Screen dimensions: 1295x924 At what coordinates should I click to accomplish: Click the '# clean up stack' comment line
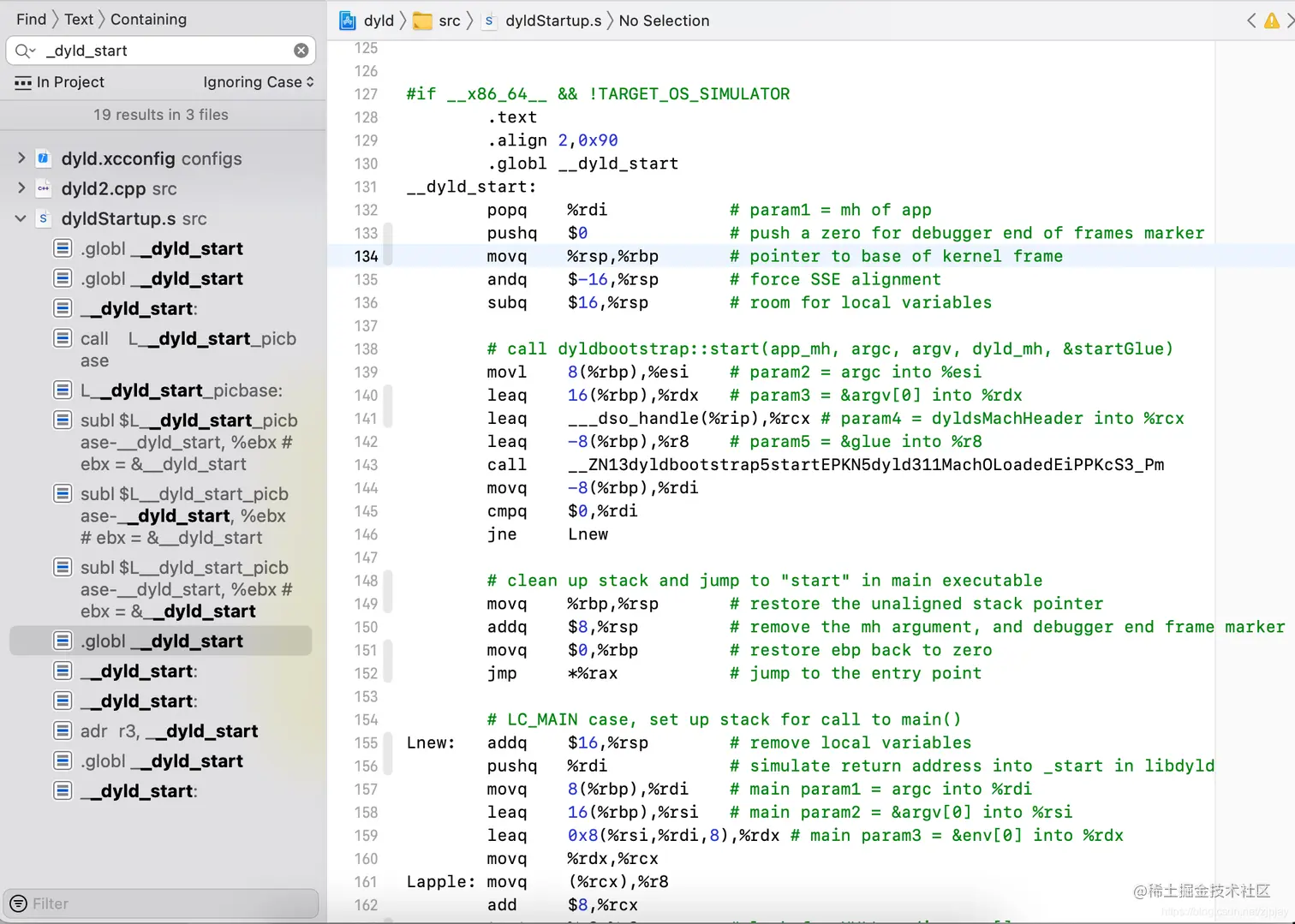764,580
